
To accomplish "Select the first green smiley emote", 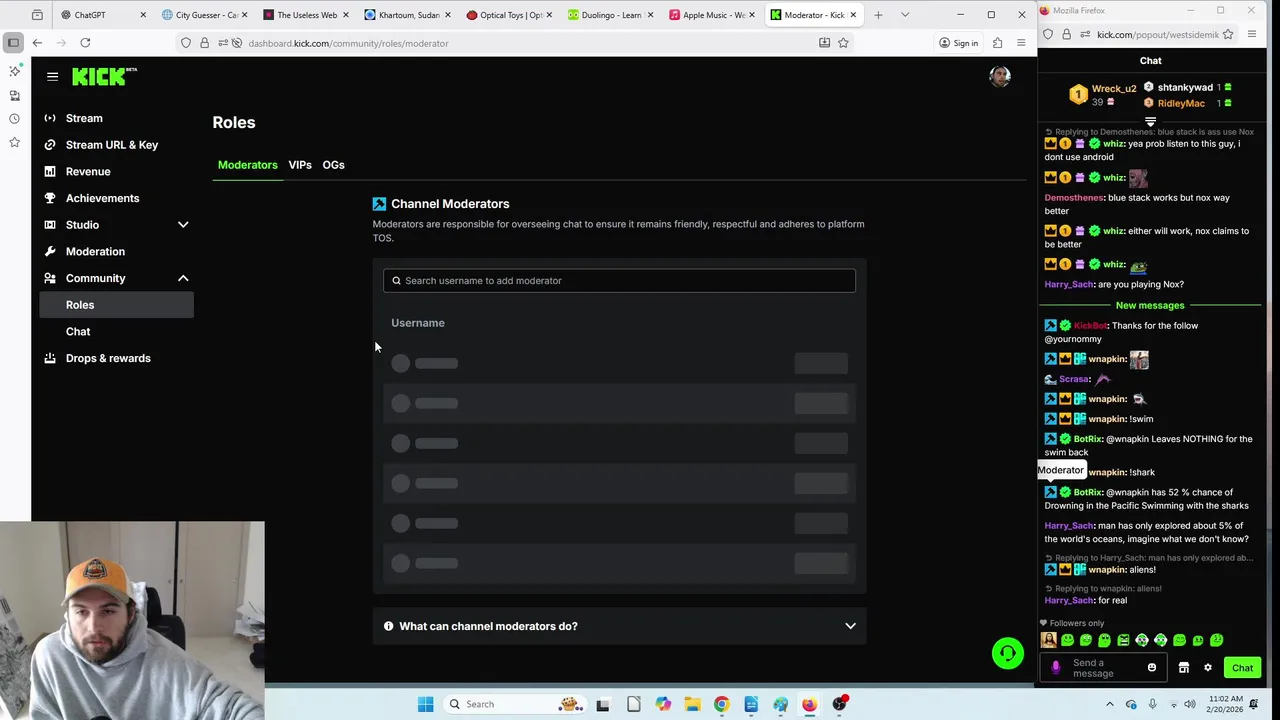I will (x=1067, y=640).
